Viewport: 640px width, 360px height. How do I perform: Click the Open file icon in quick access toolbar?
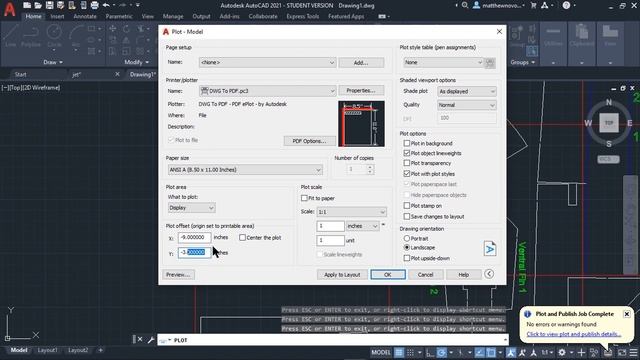pyautogui.click(x=38, y=5)
